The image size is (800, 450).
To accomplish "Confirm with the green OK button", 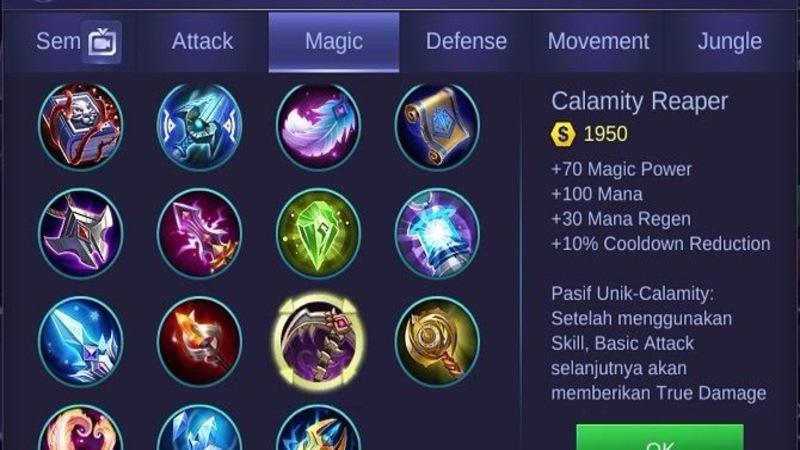I will (x=660, y=438).
